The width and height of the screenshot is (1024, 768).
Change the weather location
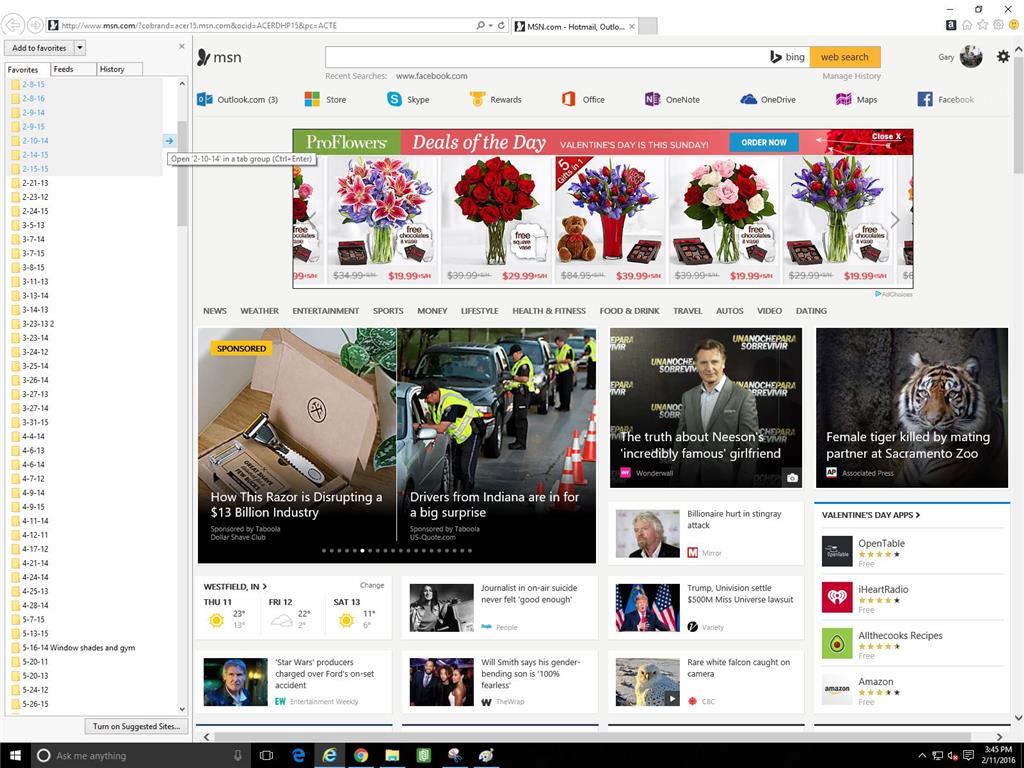[x=372, y=585]
